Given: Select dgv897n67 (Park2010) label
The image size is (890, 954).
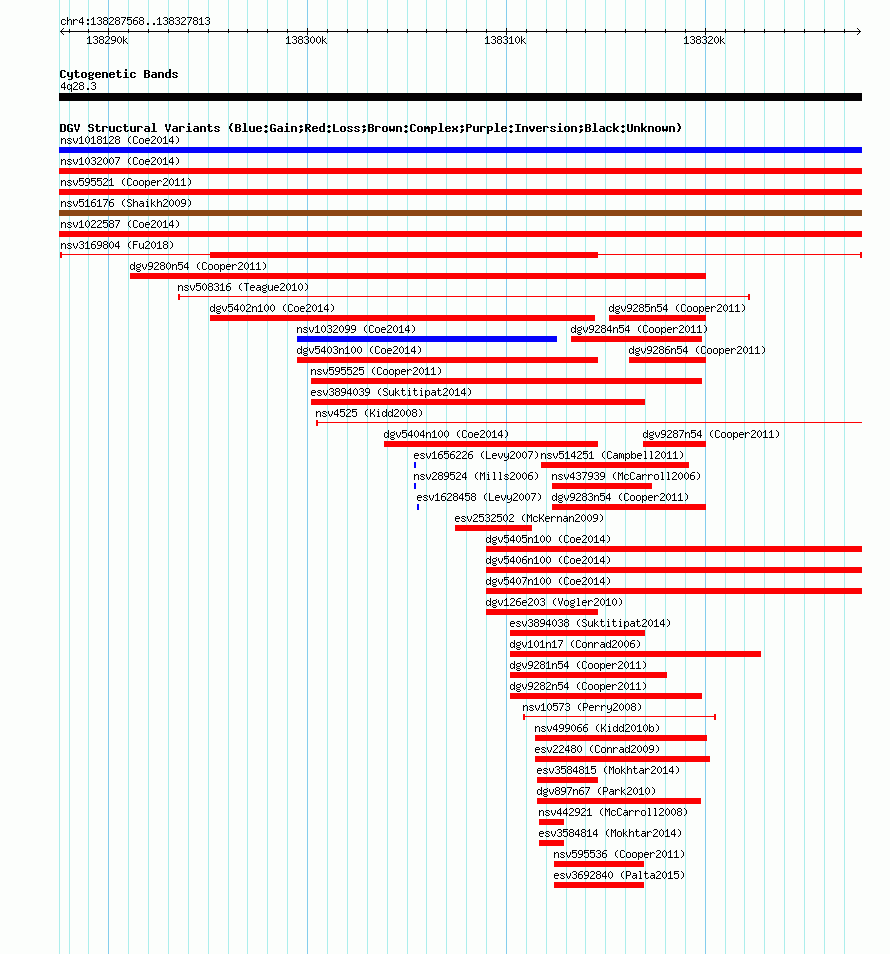Looking at the screenshot, I should 596,791.
